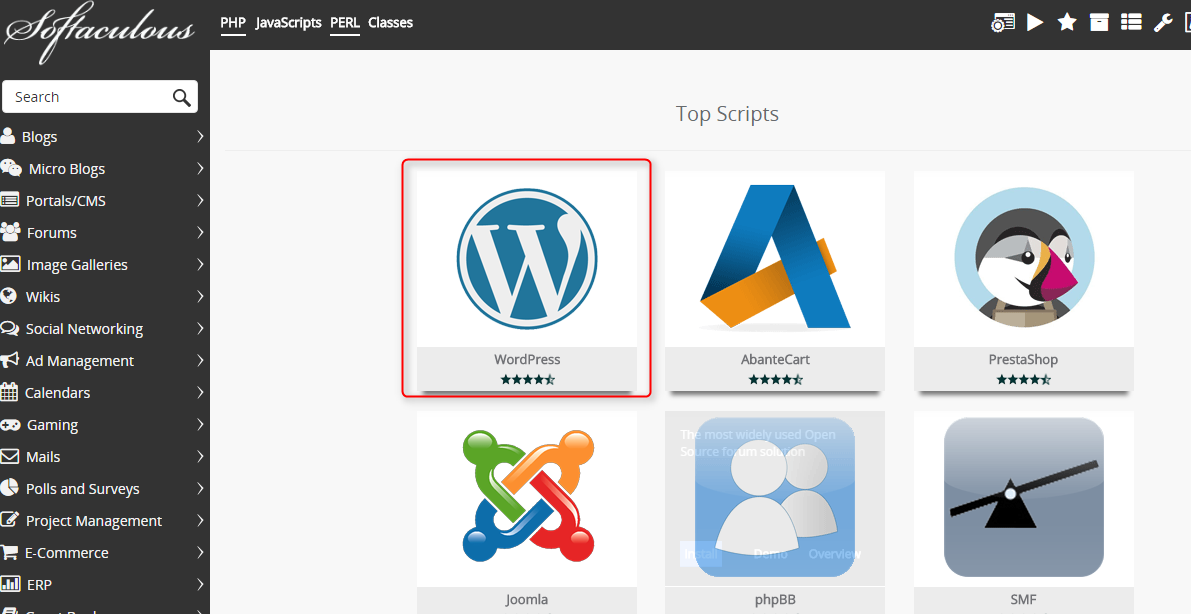Open the task list rows icon

click(x=1132, y=22)
